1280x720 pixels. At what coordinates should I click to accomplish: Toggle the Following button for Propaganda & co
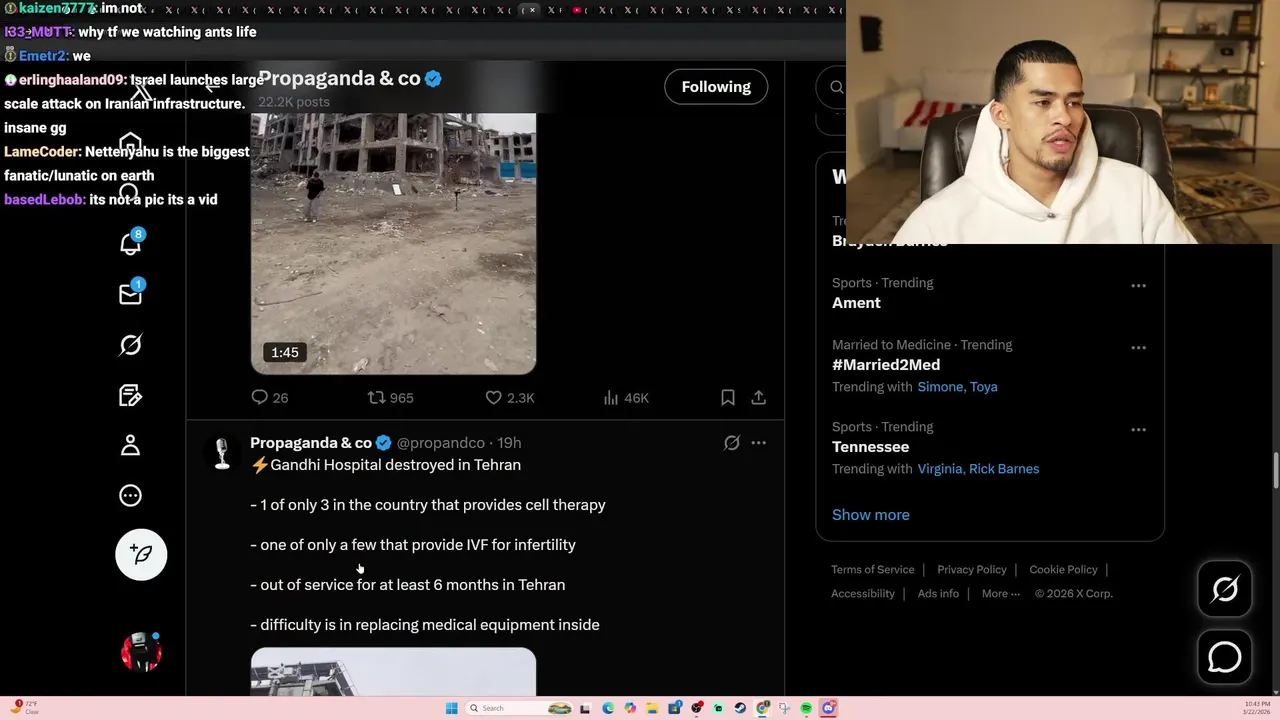[x=716, y=87]
